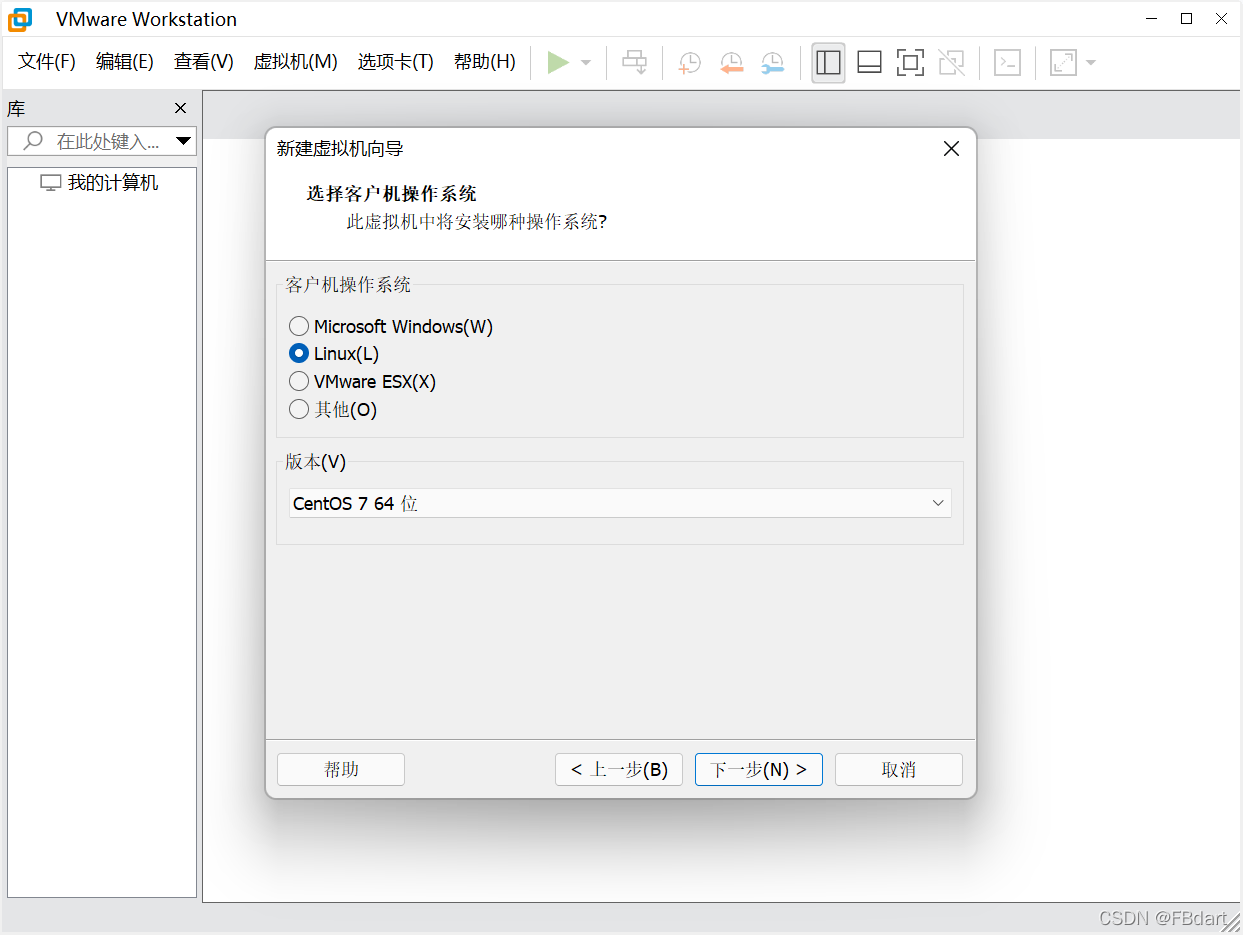Click the Unity mode toolbar icon
Image resolution: width=1243 pixels, height=935 pixels.
pyautogui.click(x=952, y=63)
